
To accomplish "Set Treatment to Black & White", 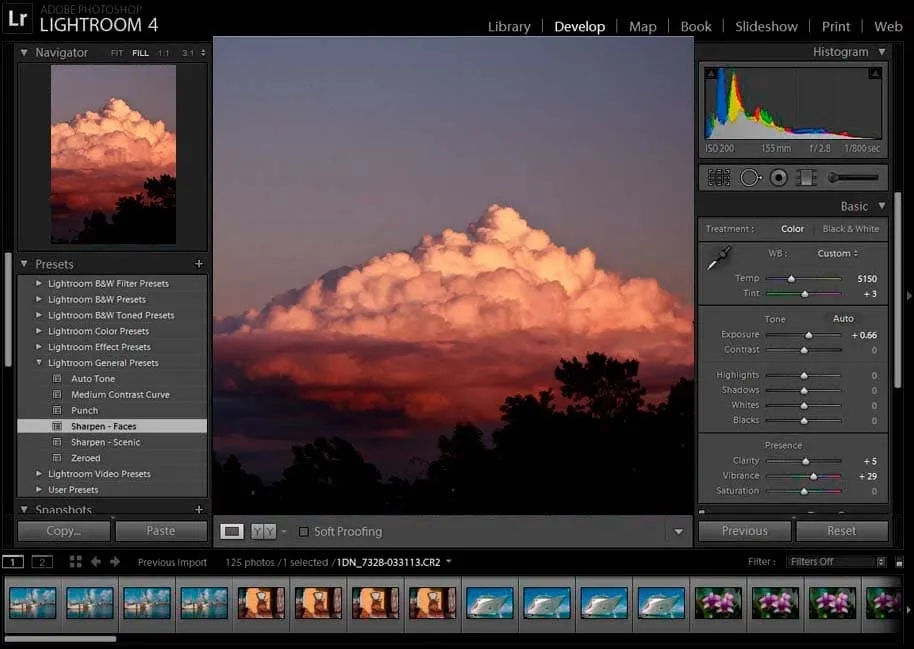I will 850,229.
